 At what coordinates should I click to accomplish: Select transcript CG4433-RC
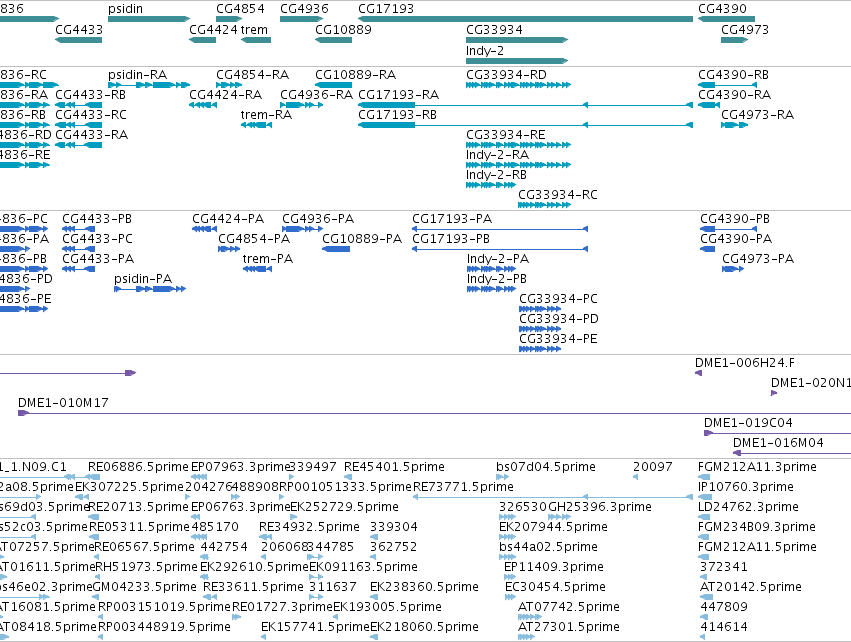coord(91,115)
